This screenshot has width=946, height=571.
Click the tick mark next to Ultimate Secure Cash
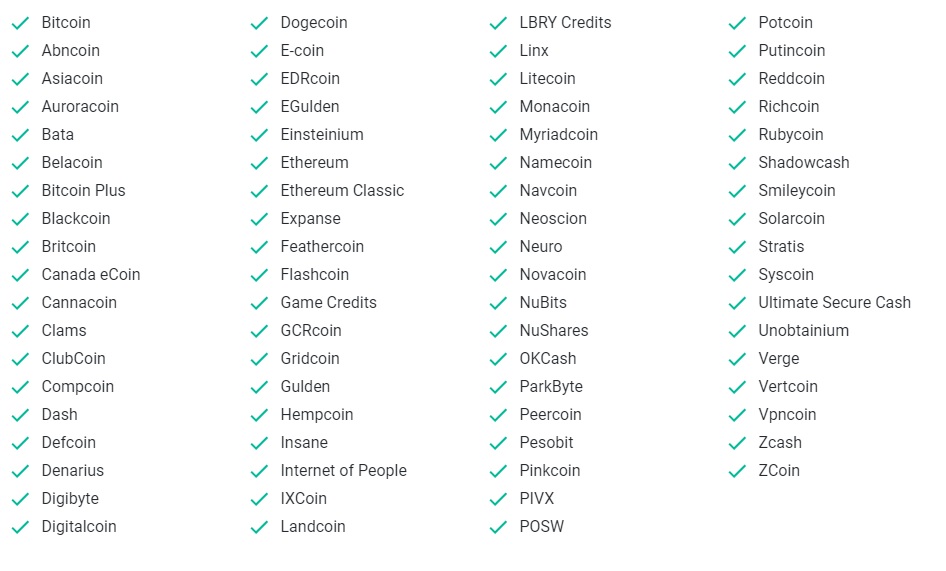click(x=737, y=304)
